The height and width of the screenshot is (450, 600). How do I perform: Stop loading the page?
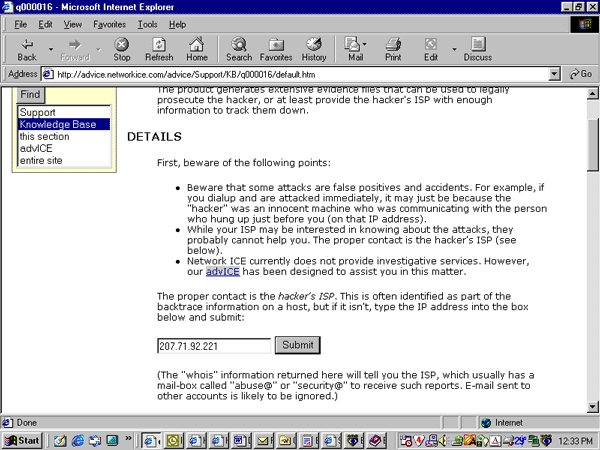tap(122, 49)
